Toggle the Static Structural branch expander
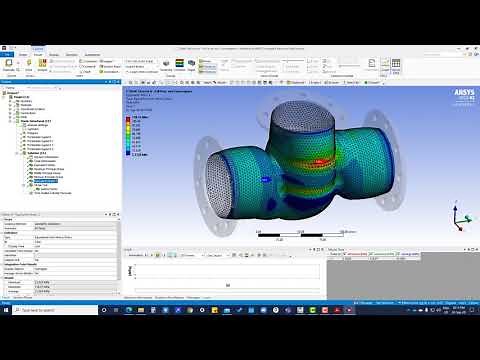This screenshot has height=360, width=480. point(10,121)
